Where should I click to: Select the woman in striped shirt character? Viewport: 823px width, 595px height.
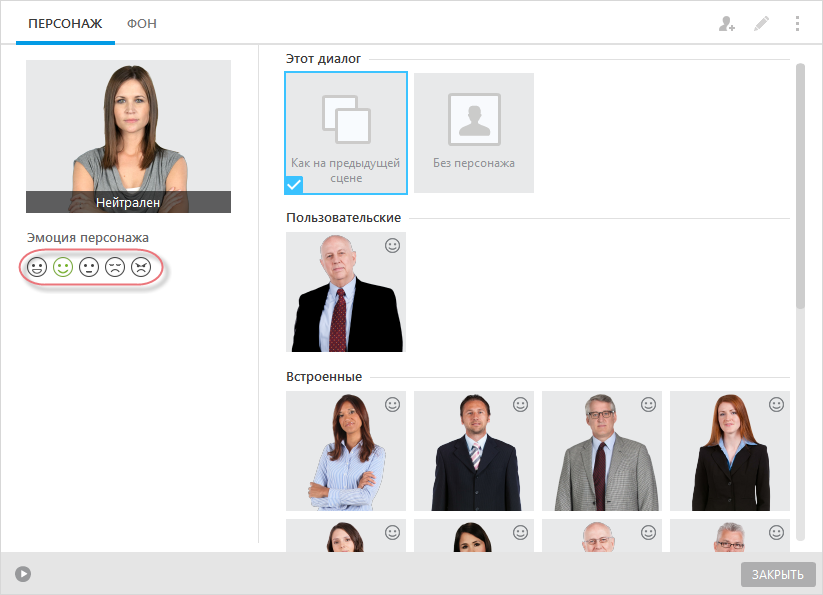346,451
